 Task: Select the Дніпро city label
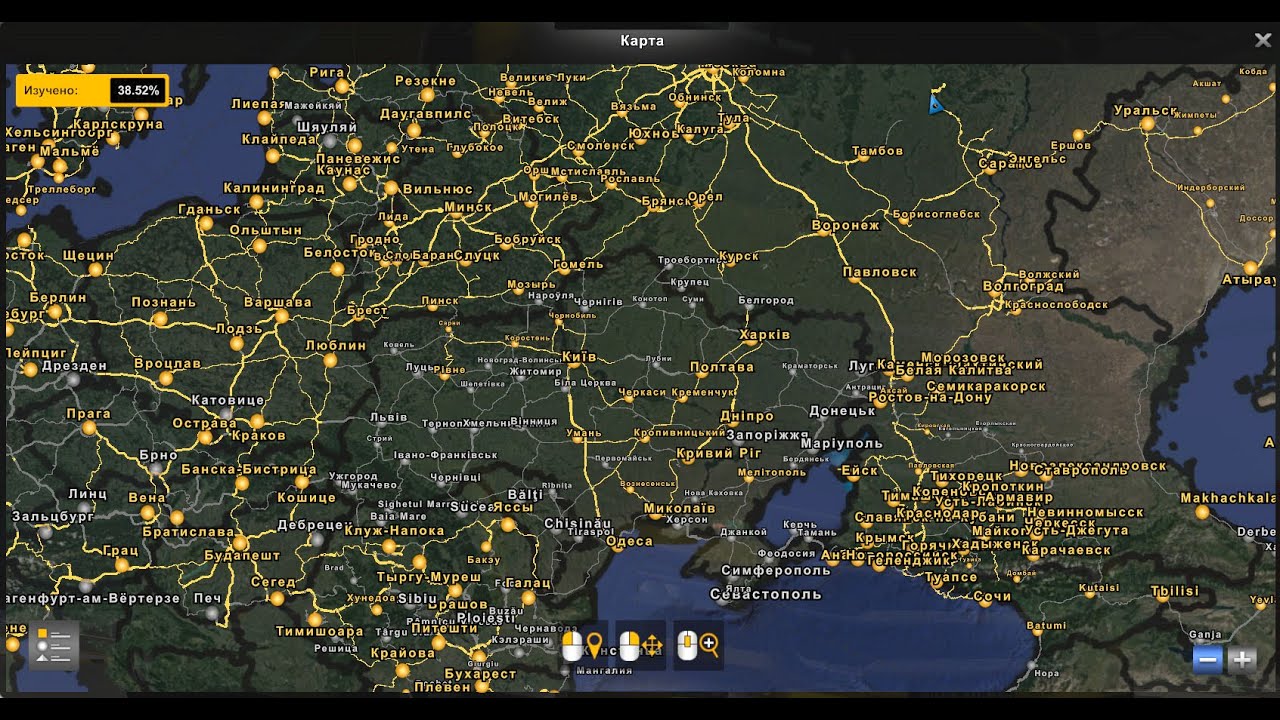(746, 416)
